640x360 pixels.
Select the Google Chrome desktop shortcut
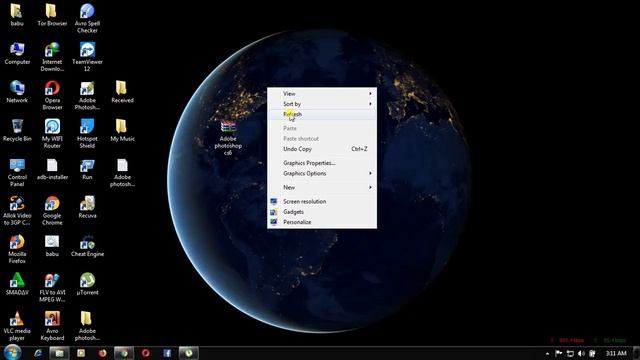(52, 210)
